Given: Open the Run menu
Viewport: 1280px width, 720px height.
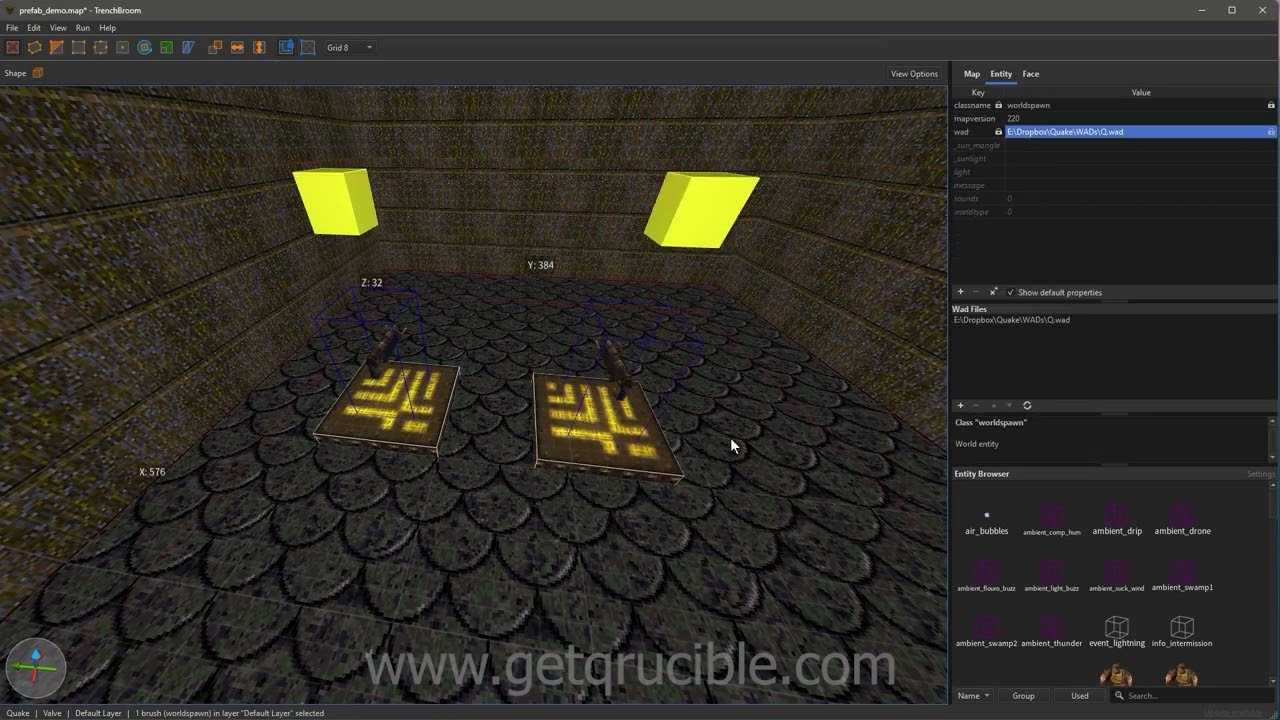Looking at the screenshot, I should tap(83, 28).
